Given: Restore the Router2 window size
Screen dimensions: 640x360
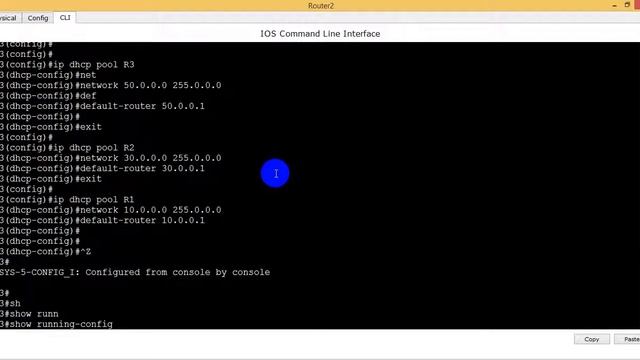Looking at the screenshot, I should pyautogui.click(x=627, y=5).
